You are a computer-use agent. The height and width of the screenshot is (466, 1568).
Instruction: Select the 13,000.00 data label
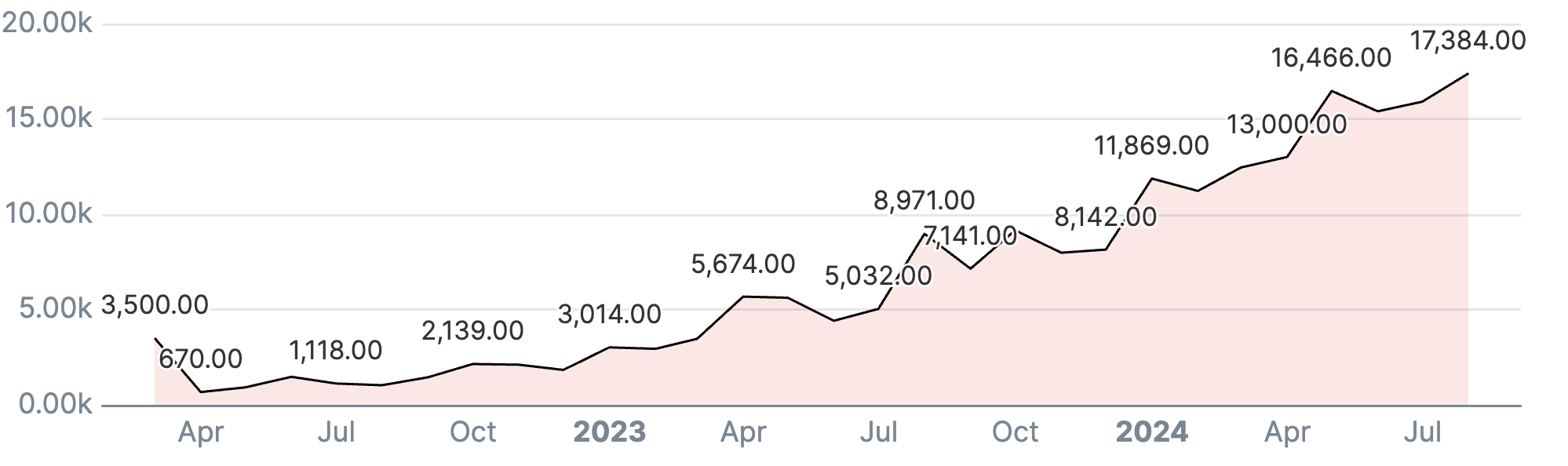pos(1286,125)
